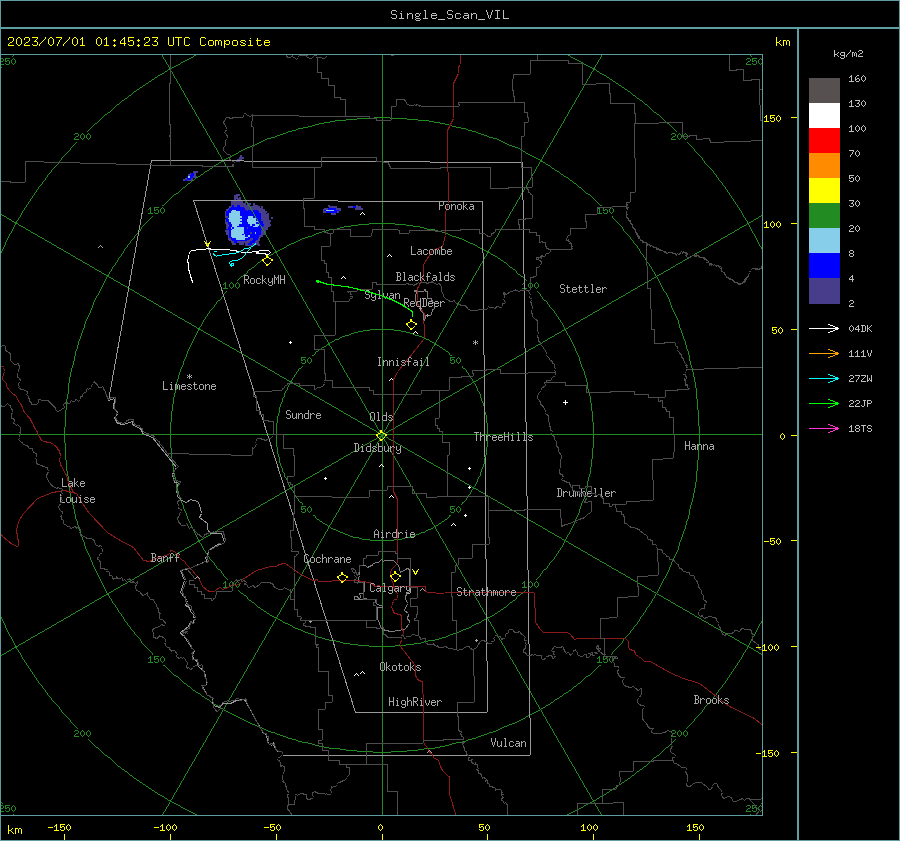
Task: Click the Didsbury map label
Action: (377, 448)
